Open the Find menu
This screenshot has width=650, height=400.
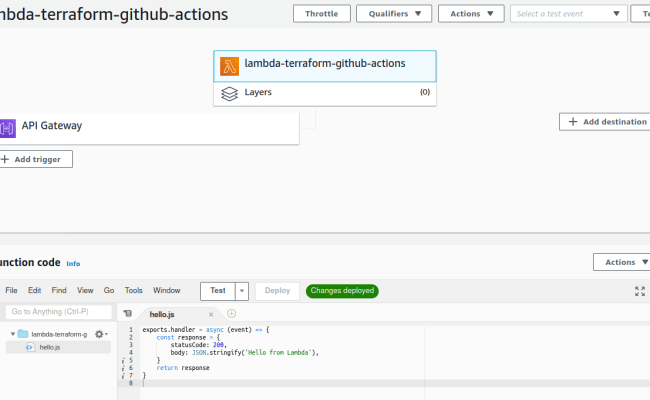pyautogui.click(x=59, y=290)
